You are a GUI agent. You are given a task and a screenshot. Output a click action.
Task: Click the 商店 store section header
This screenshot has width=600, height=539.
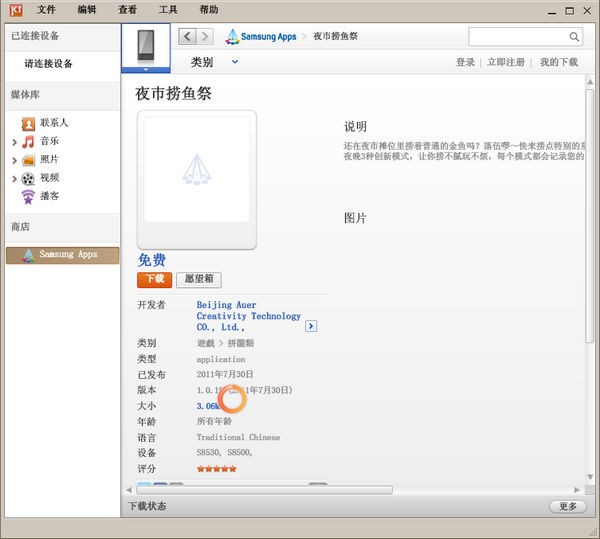pos(20,227)
